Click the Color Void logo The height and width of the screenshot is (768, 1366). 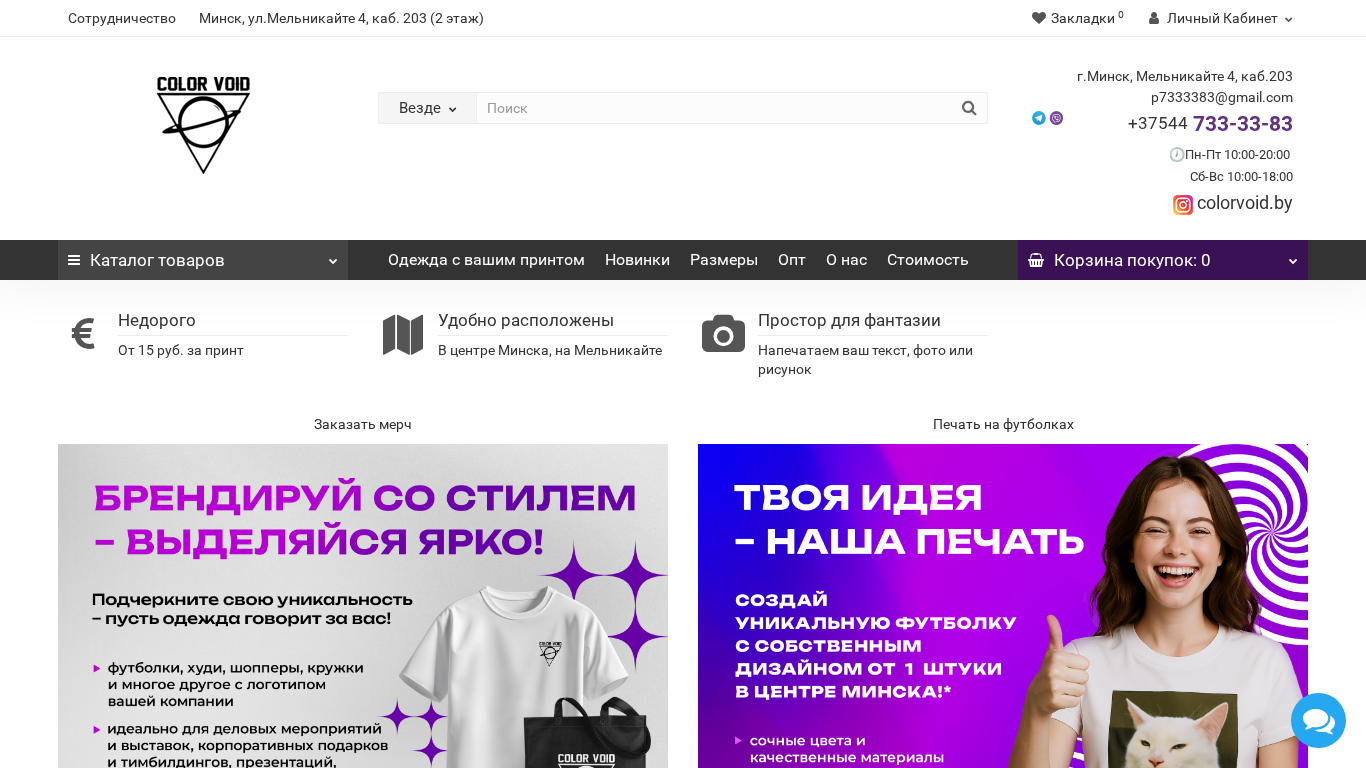(x=203, y=125)
